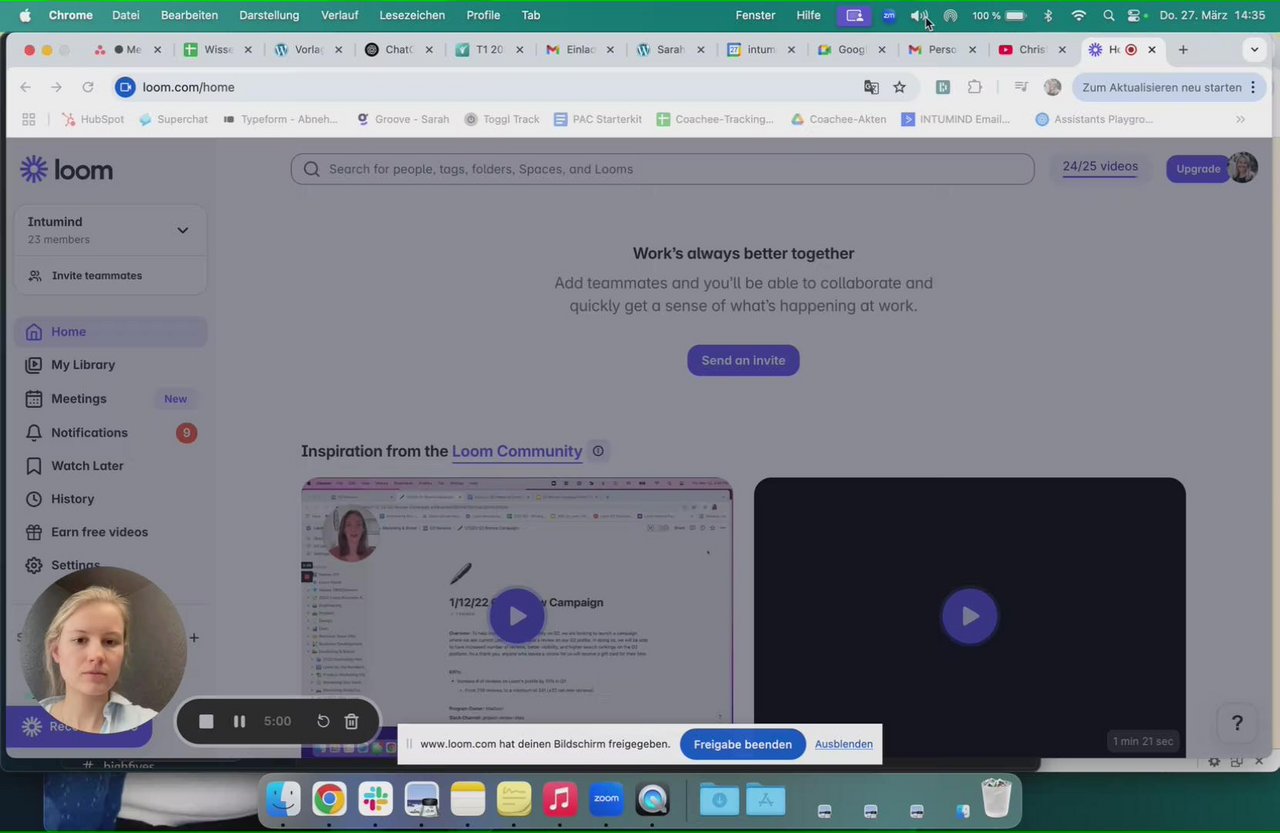Open the PAC Starterkit bookmark
The image size is (1280, 833).
pos(598,119)
